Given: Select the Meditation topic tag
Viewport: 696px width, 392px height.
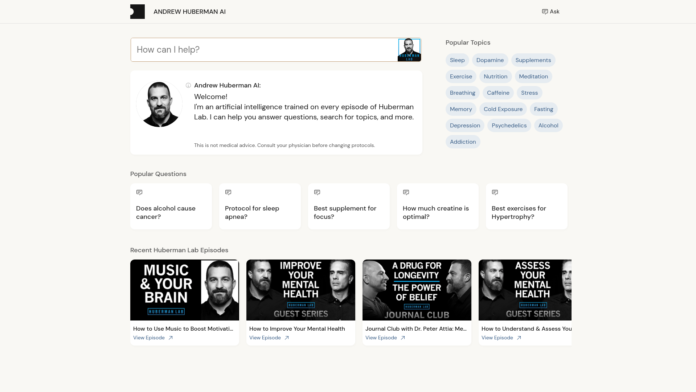Looking at the screenshot, I should point(533,76).
